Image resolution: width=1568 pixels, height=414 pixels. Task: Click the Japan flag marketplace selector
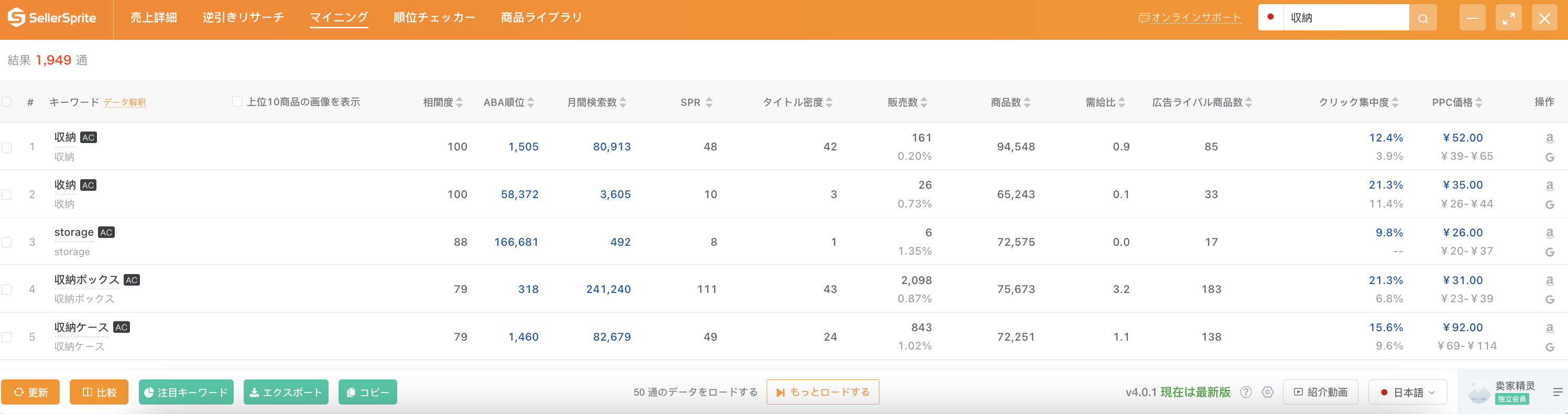[x=1270, y=17]
